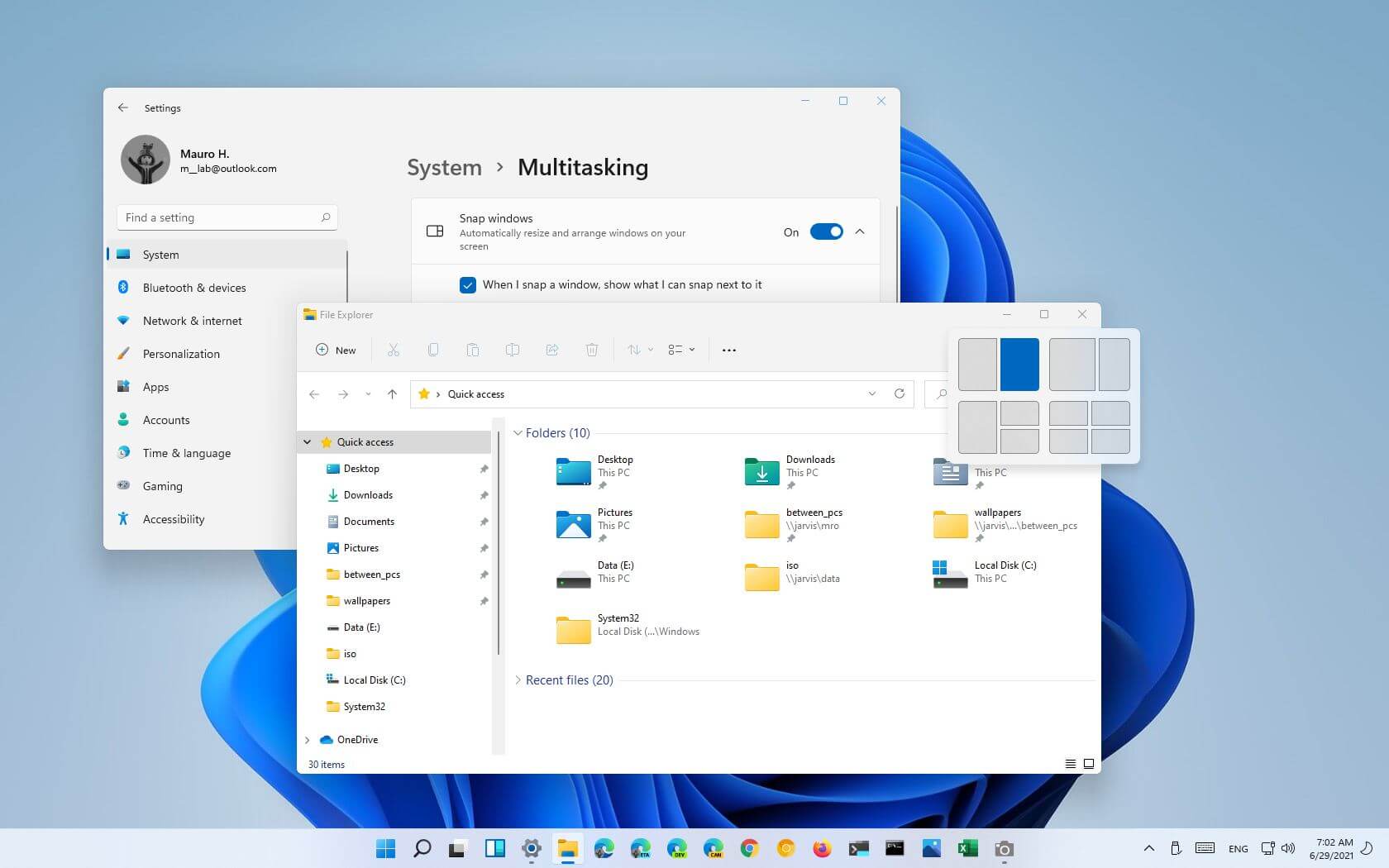This screenshot has height=868, width=1389.
Task: Click the Paste clipboard icon
Action: point(473,350)
